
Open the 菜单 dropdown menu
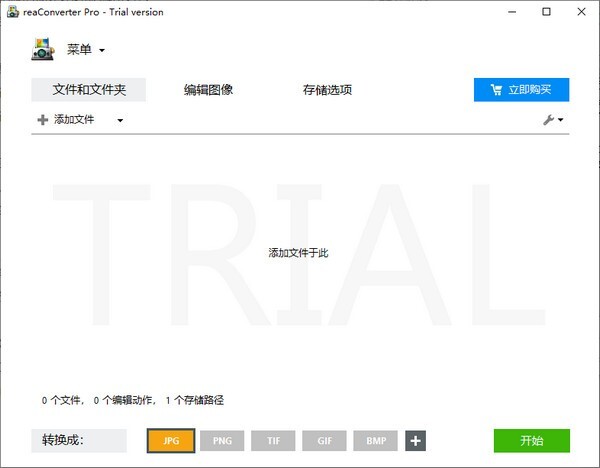[86, 49]
